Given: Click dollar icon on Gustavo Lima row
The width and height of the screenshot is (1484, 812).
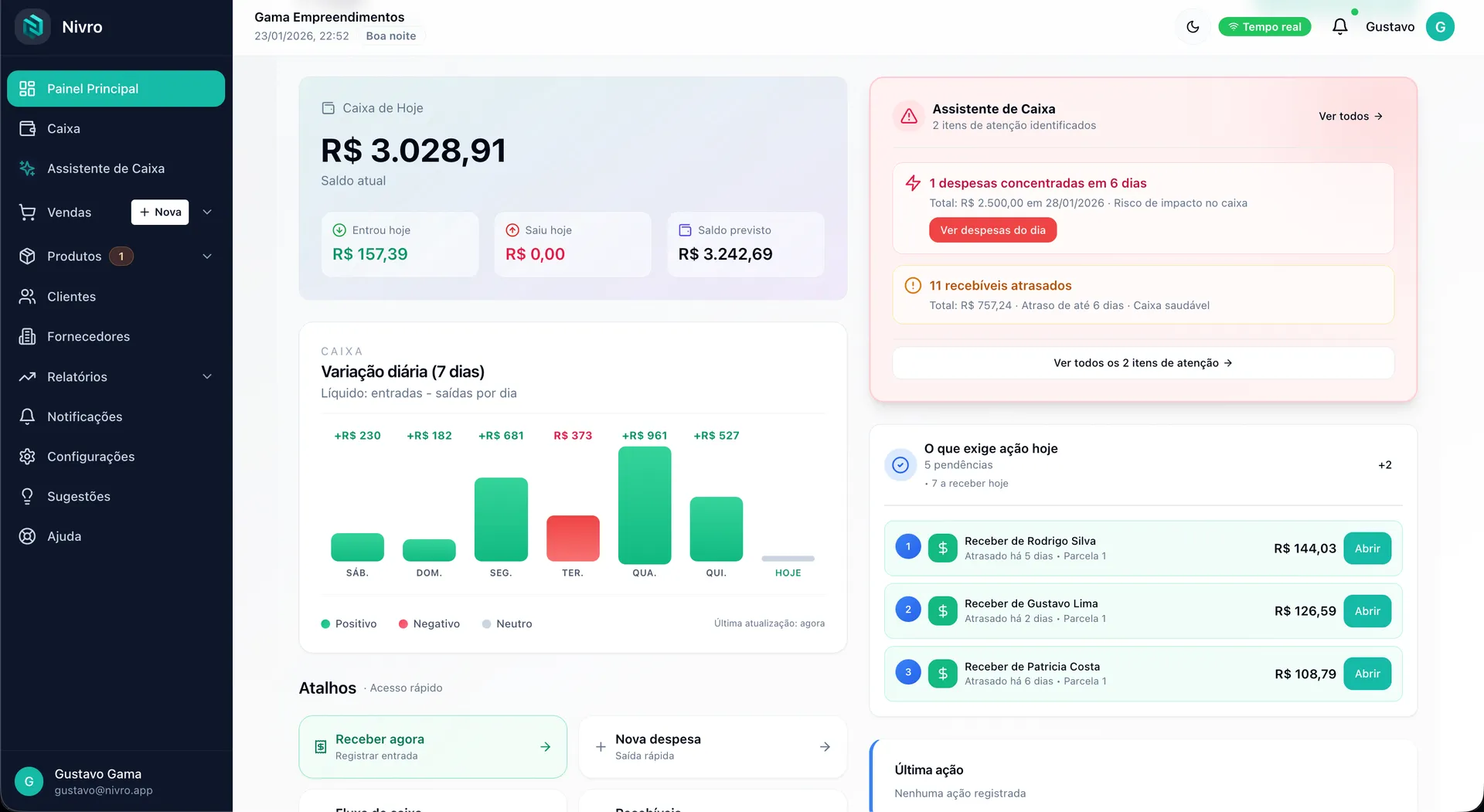Looking at the screenshot, I should coord(942,611).
